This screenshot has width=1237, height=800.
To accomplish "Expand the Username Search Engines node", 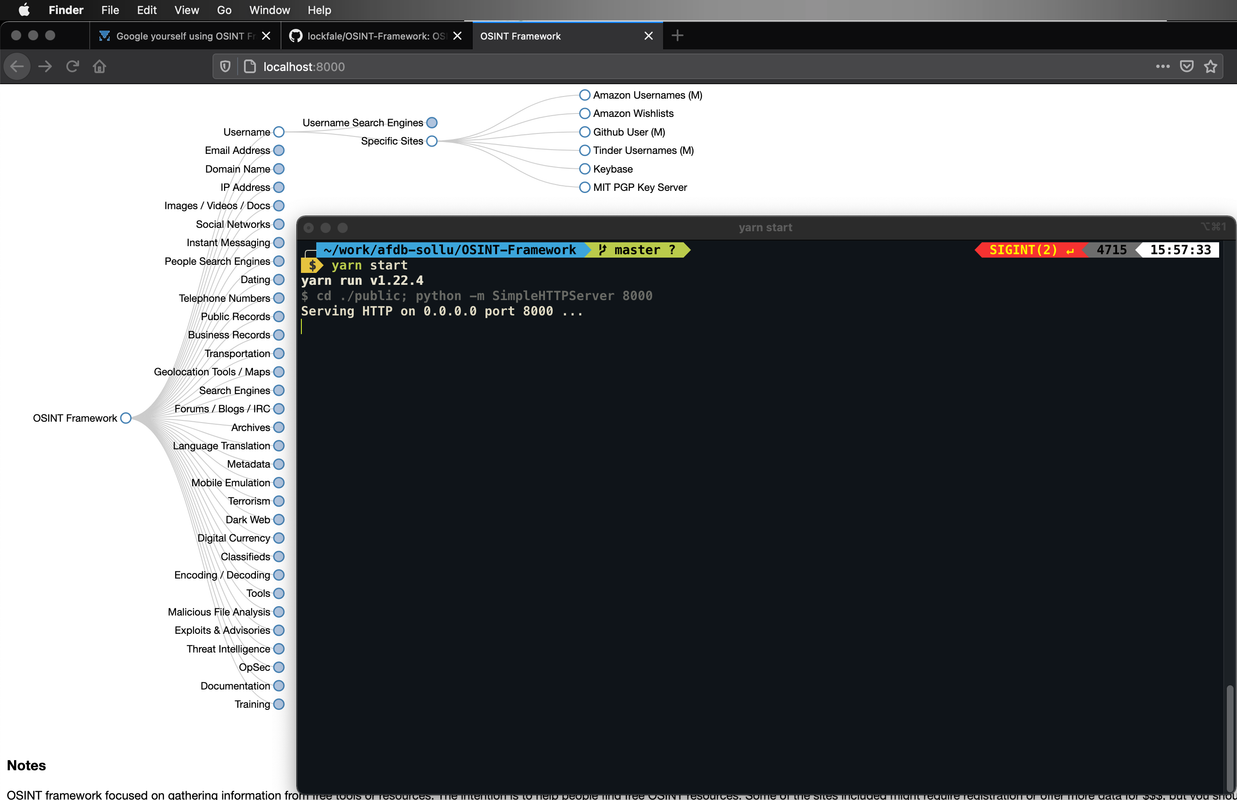I will pos(432,123).
